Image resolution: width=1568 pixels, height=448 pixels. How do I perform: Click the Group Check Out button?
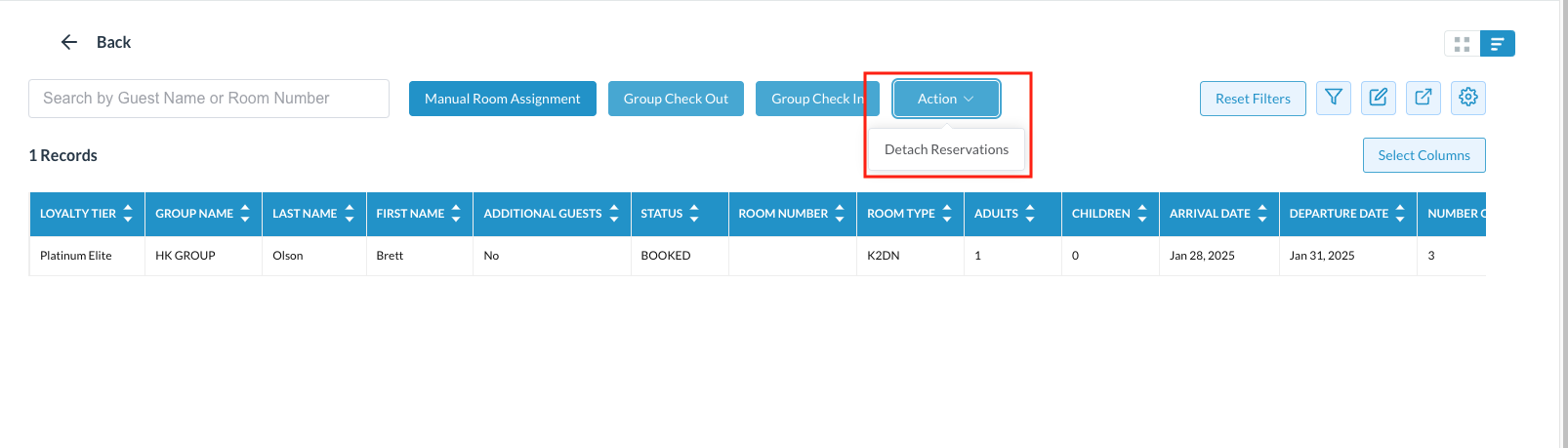676,99
